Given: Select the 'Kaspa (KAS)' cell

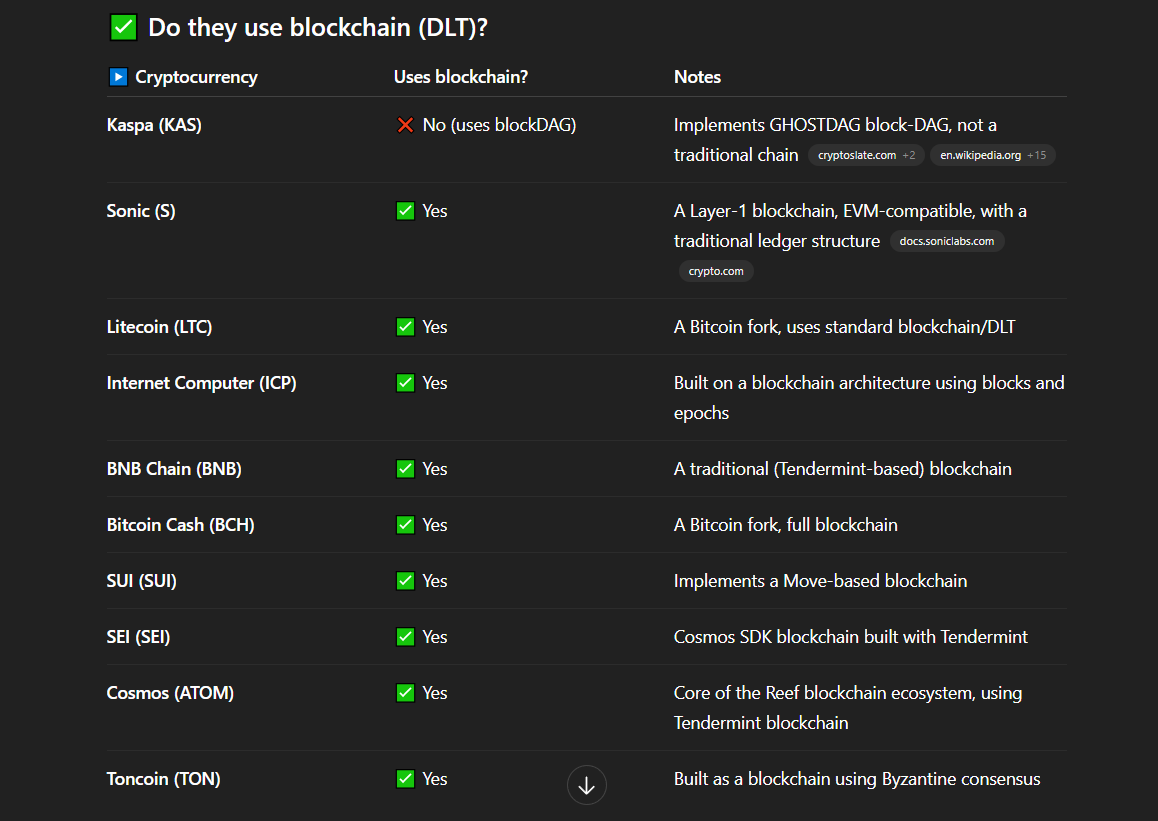Looking at the screenshot, I should 154,125.
